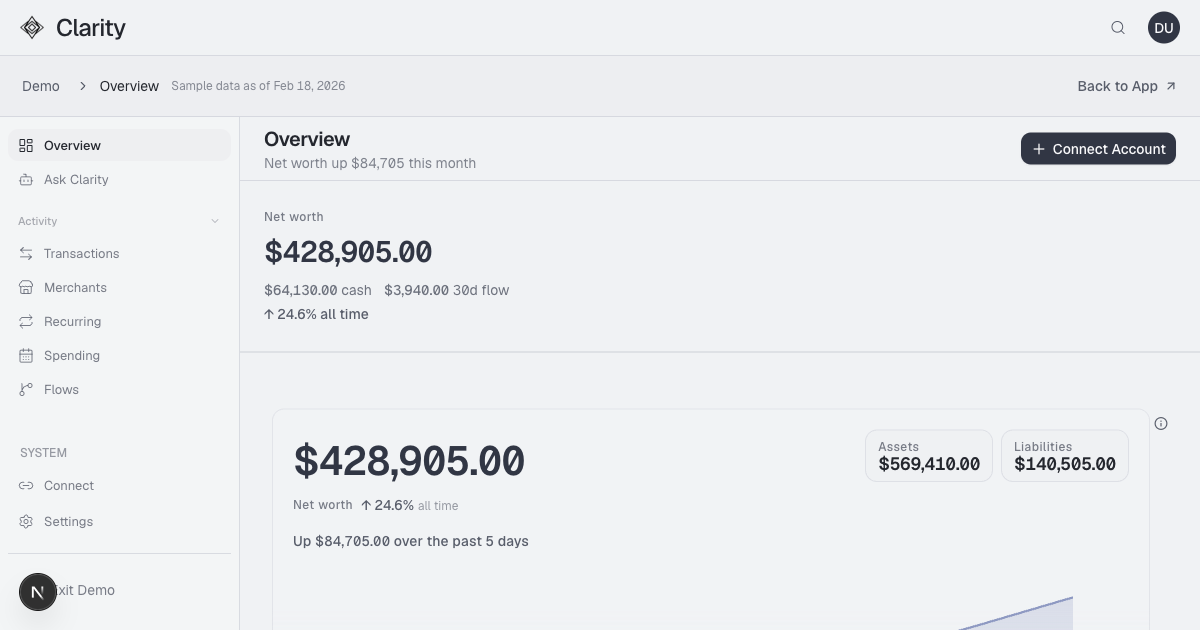Click the info icon beside net worth card
Image resolution: width=1200 pixels, height=630 pixels.
pyautogui.click(x=1161, y=423)
